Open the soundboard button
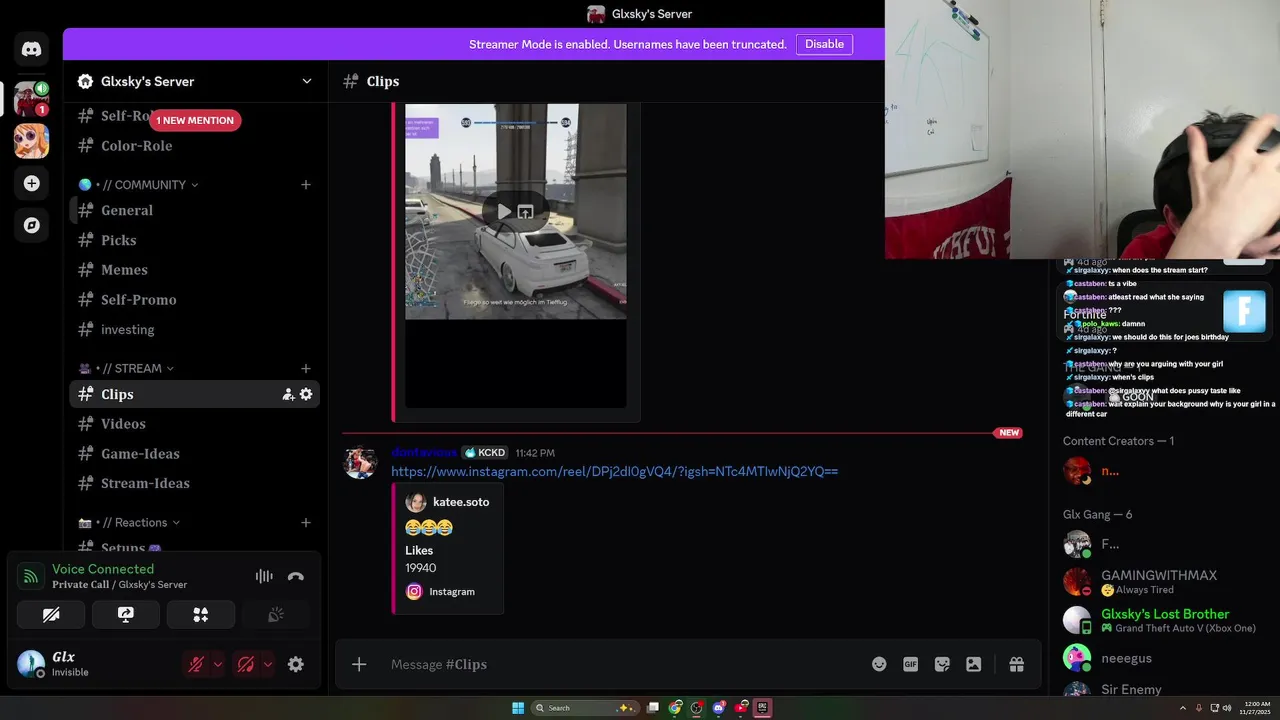This screenshot has width=1280, height=720. click(x=276, y=614)
